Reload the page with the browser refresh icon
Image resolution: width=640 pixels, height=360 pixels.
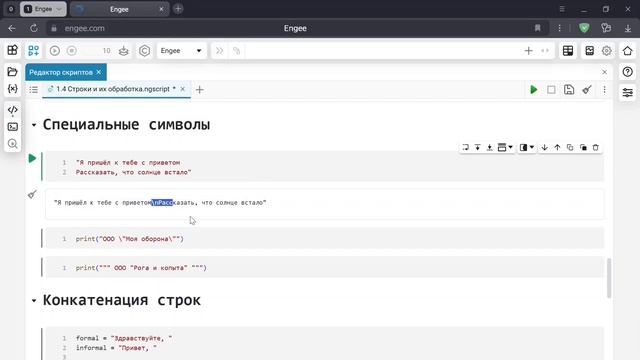tap(34, 28)
